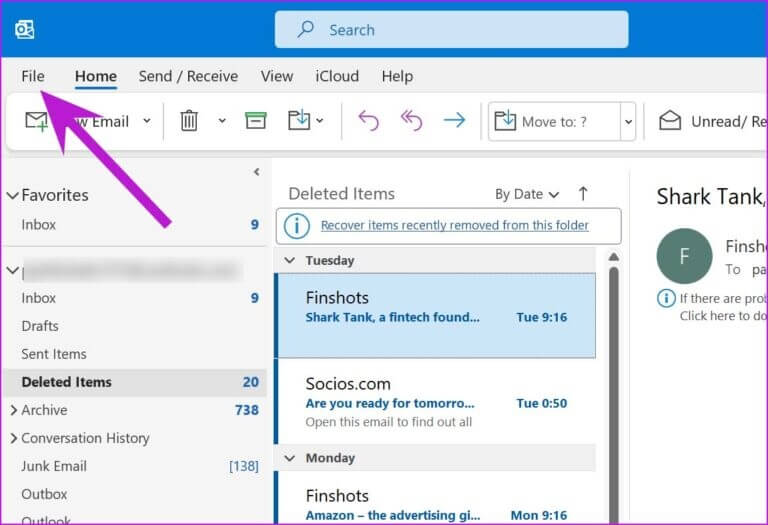Select Inbox under Favorites

134,225
